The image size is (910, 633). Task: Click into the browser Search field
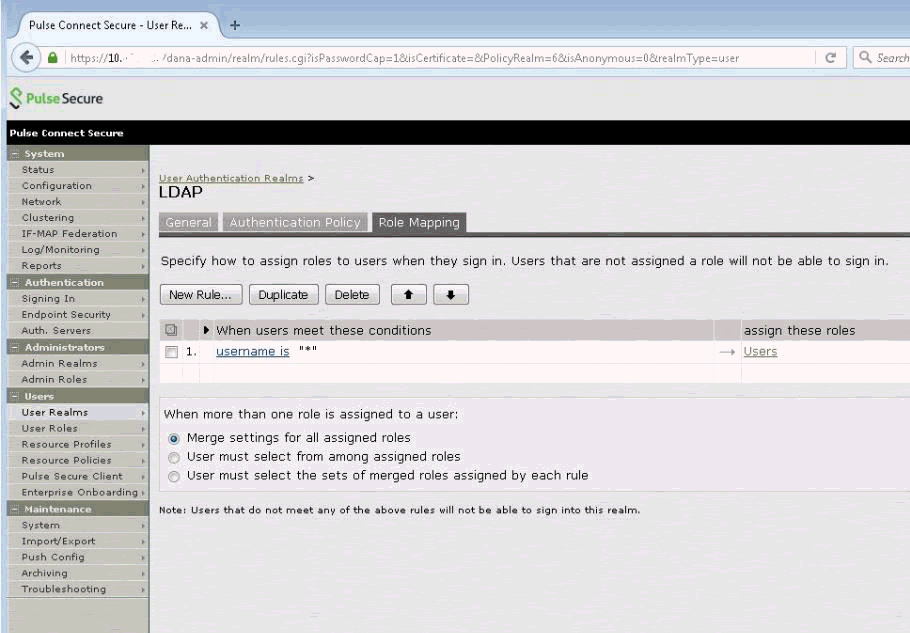887,58
